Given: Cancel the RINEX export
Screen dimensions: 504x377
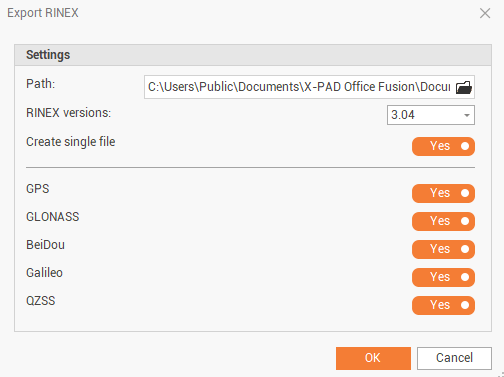Looking at the screenshot, I should coord(454,358).
